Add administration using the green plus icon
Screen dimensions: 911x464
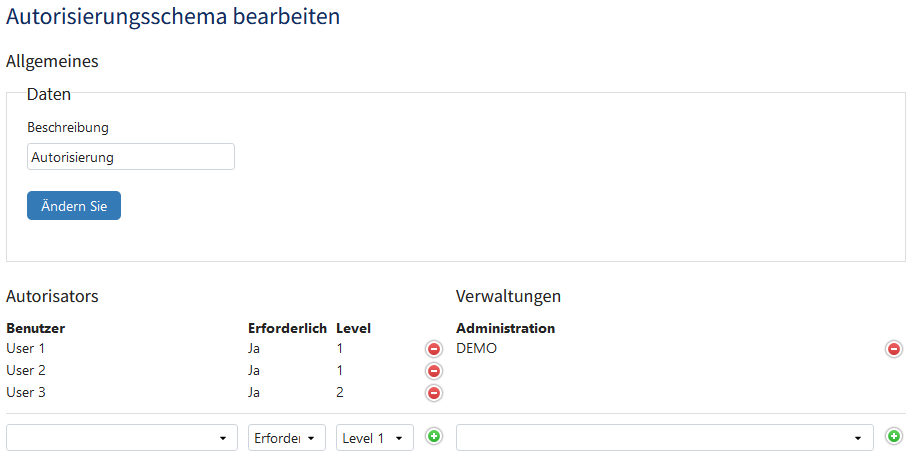pyautogui.click(x=894, y=436)
